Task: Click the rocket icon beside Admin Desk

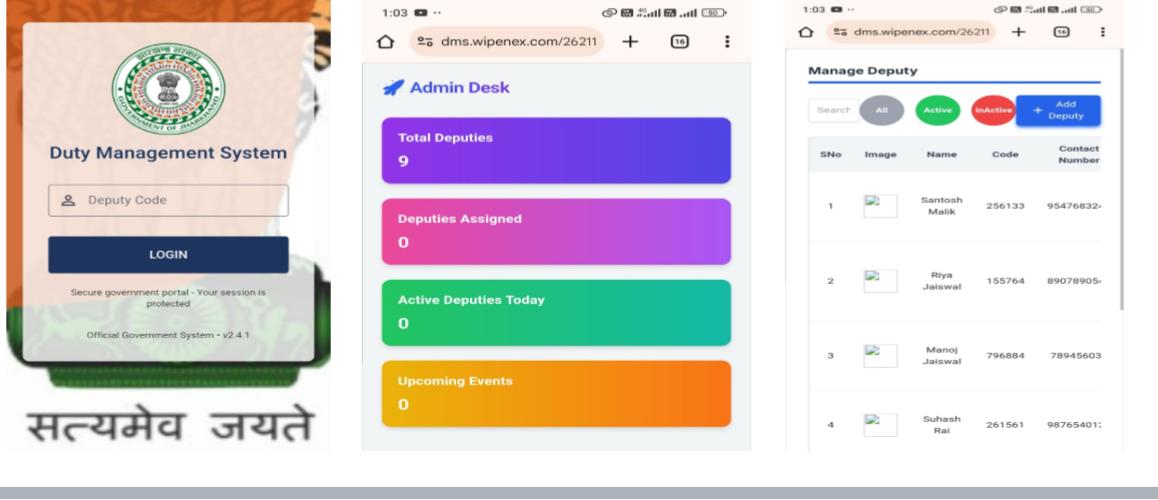Action: 393,88
